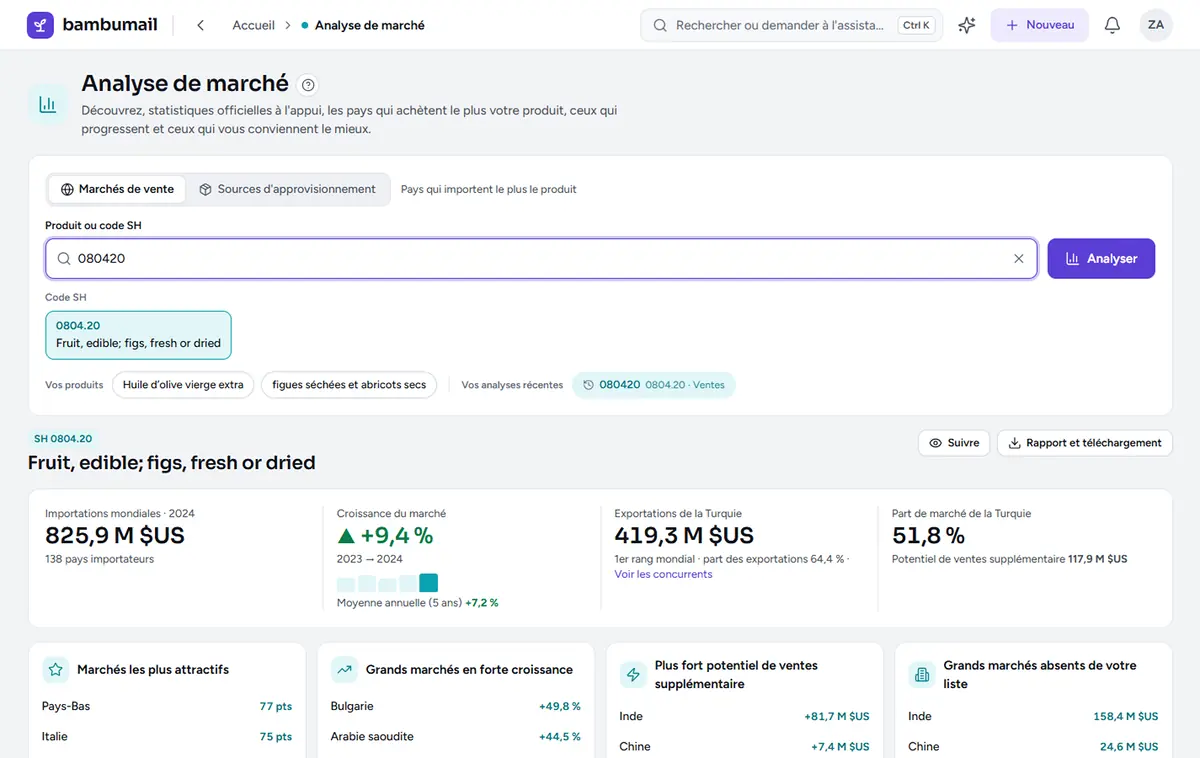Click the bambumail logo icon

[41, 25]
